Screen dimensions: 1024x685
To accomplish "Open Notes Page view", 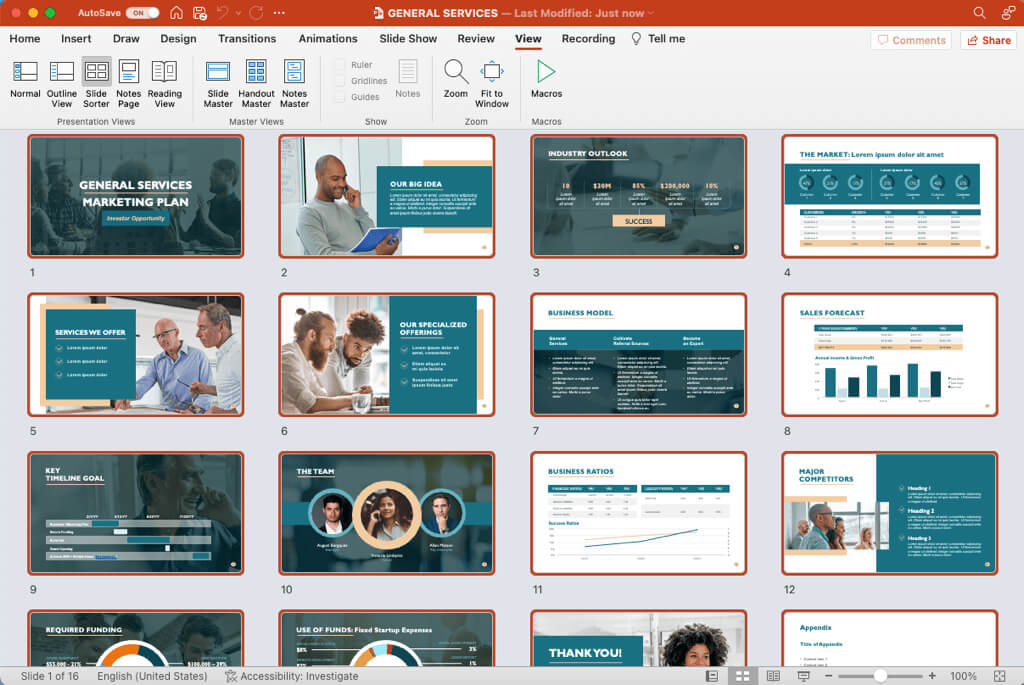I will pos(129,84).
